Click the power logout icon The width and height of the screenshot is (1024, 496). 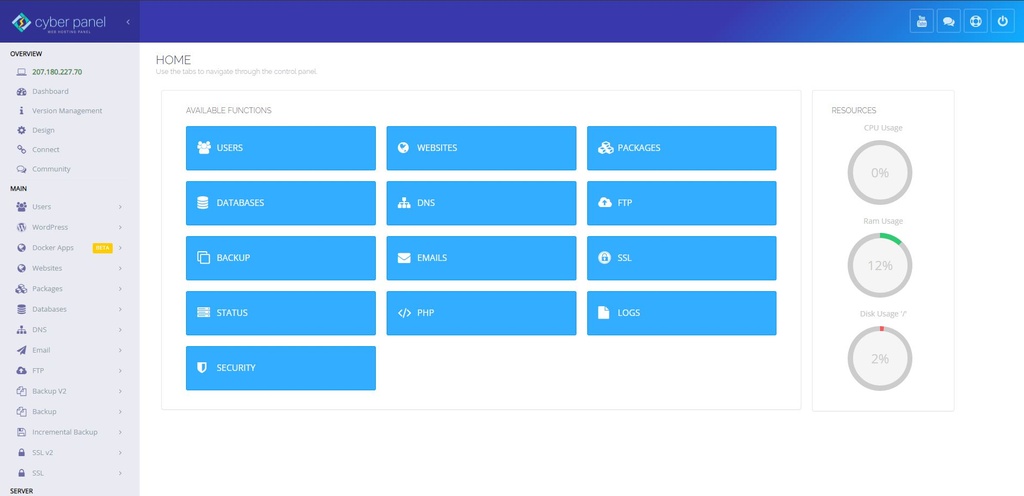pos(1002,21)
